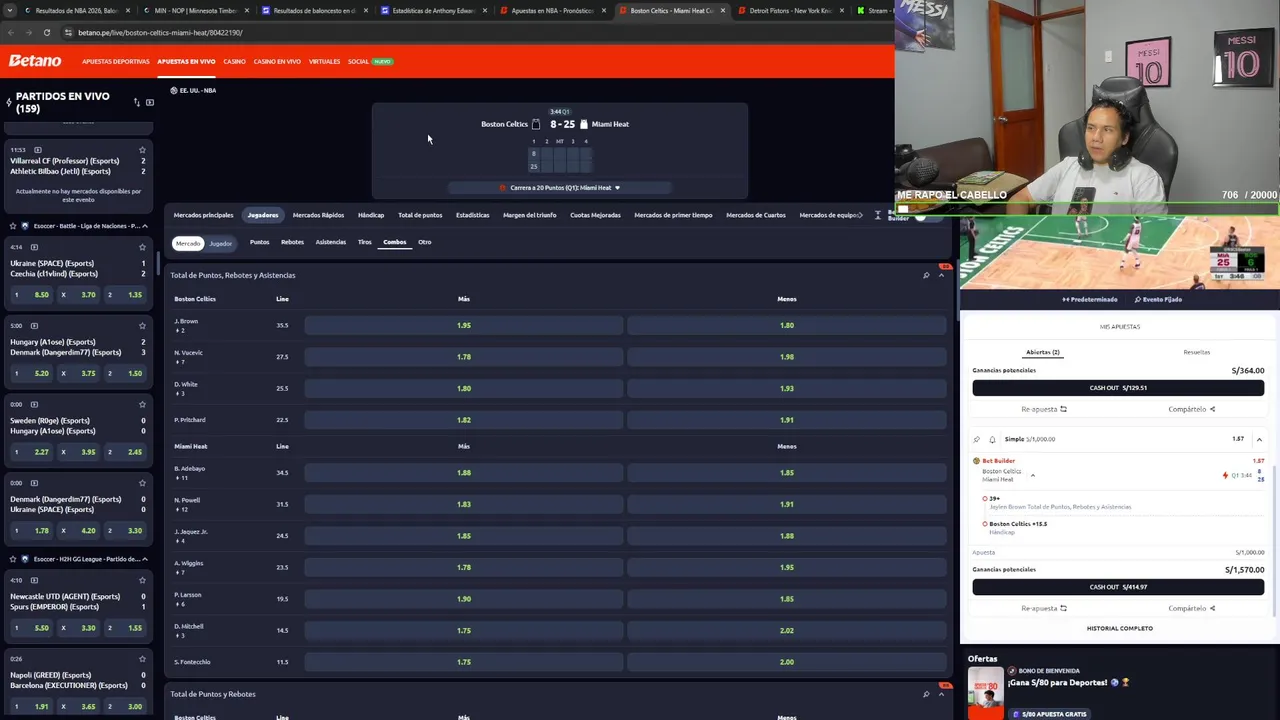Favorite the Denmark (Dangerdim77) vs Ukraine match

click(x=142, y=483)
